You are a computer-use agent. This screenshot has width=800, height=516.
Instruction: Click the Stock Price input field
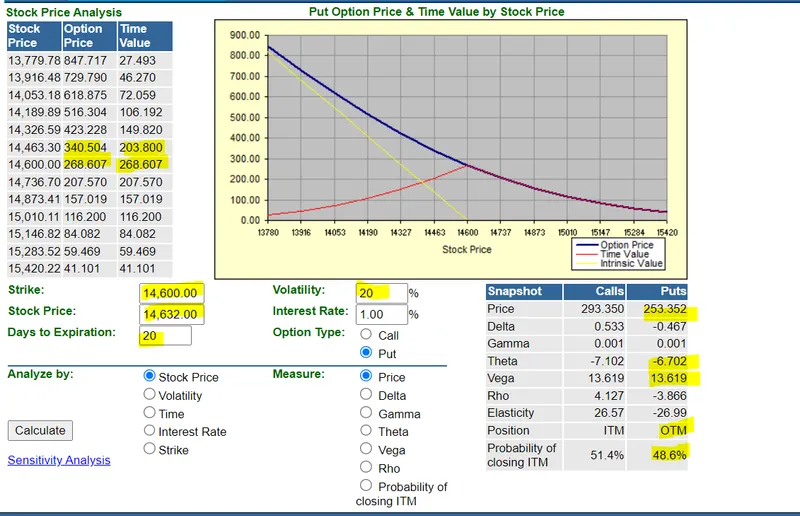coord(172,314)
